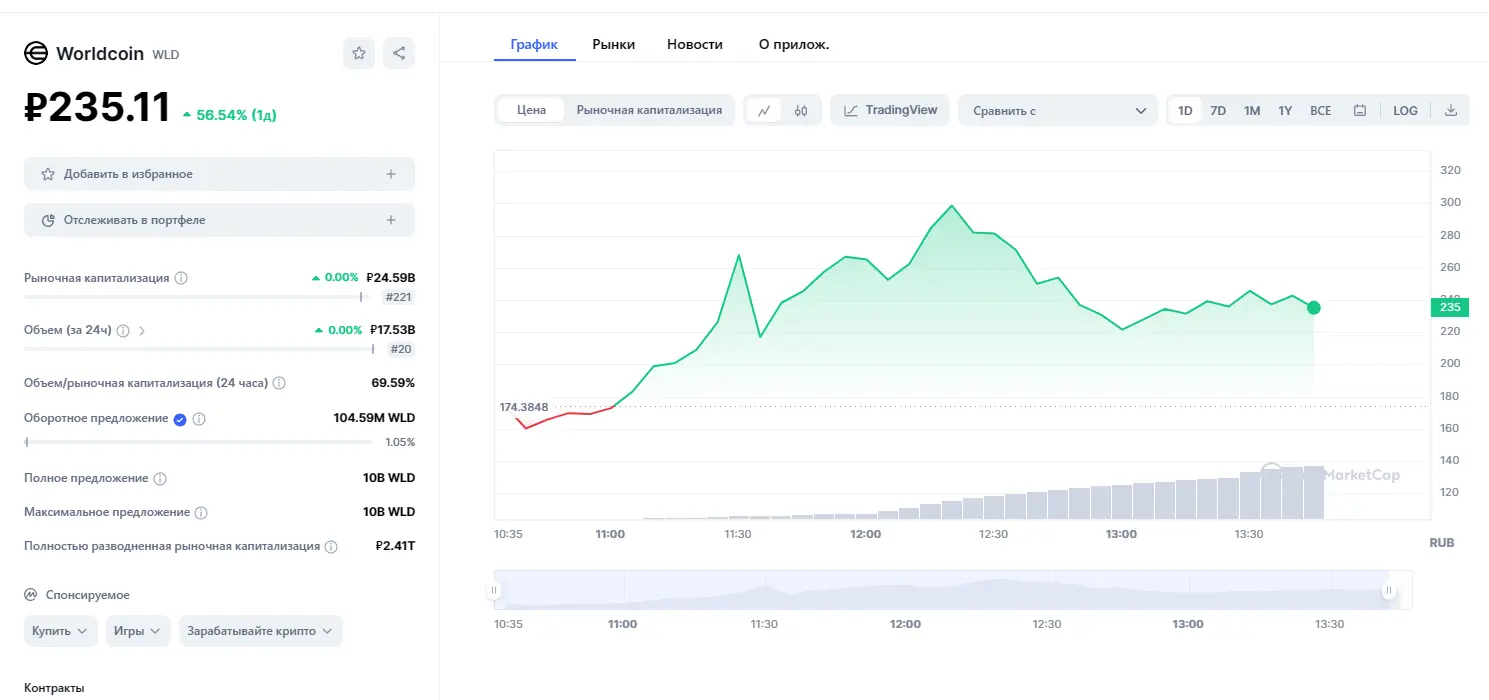Switch to the Новости tab
This screenshot has height=700, width=1489.
(695, 44)
